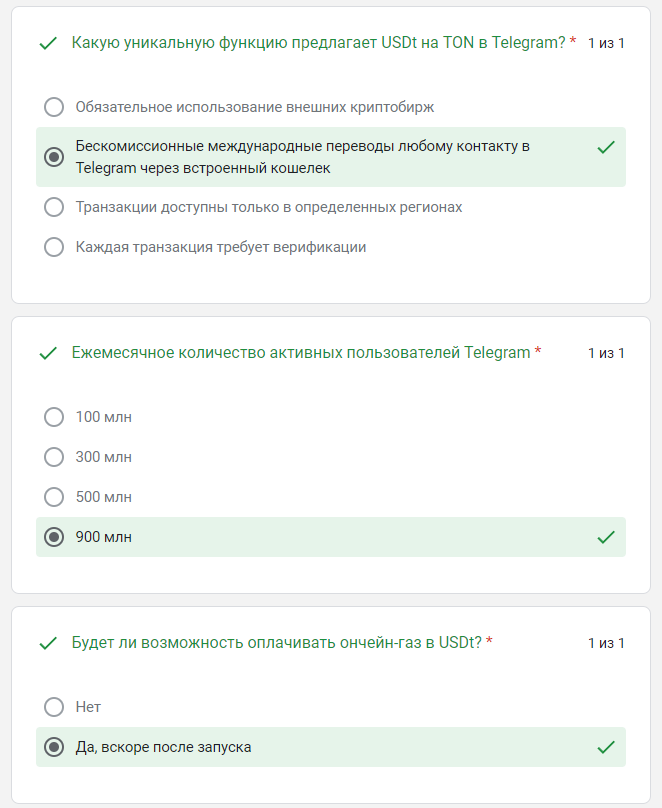The height and width of the screenshot is (808, 662).
Task: Select the '300 млн' radio button
Action: [54, 457]
